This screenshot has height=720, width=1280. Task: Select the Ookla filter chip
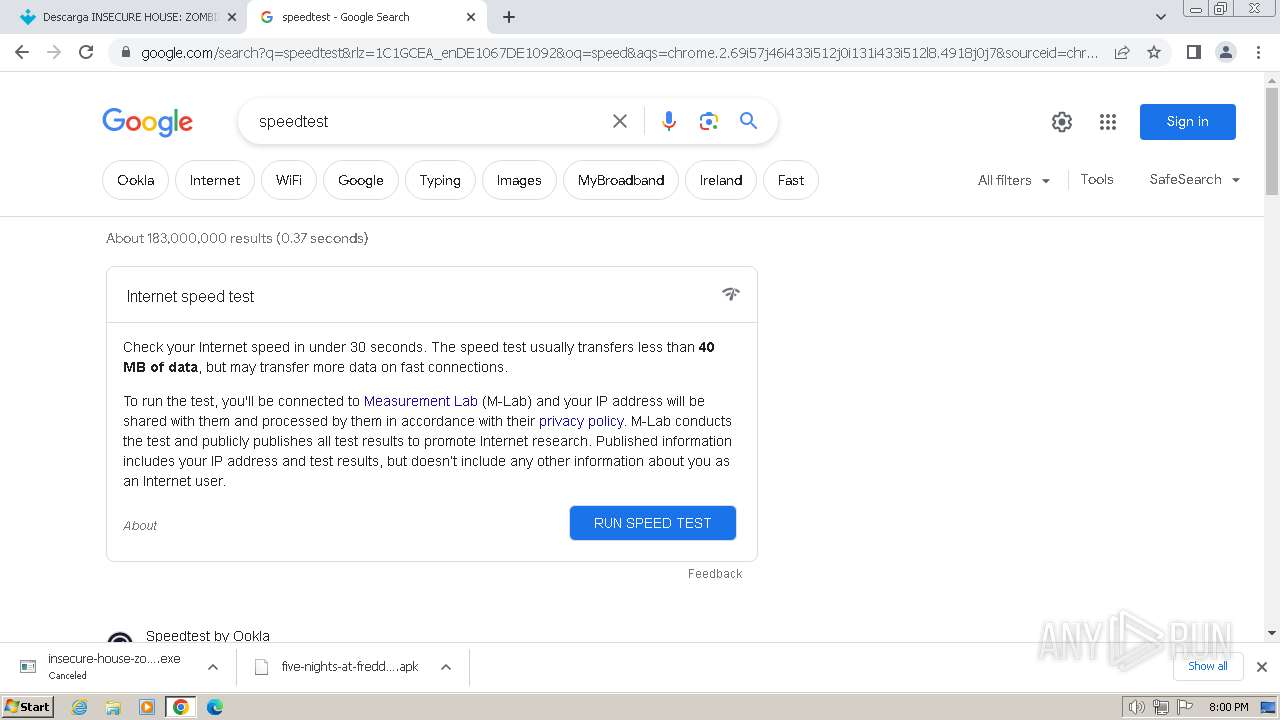point(135,180)
